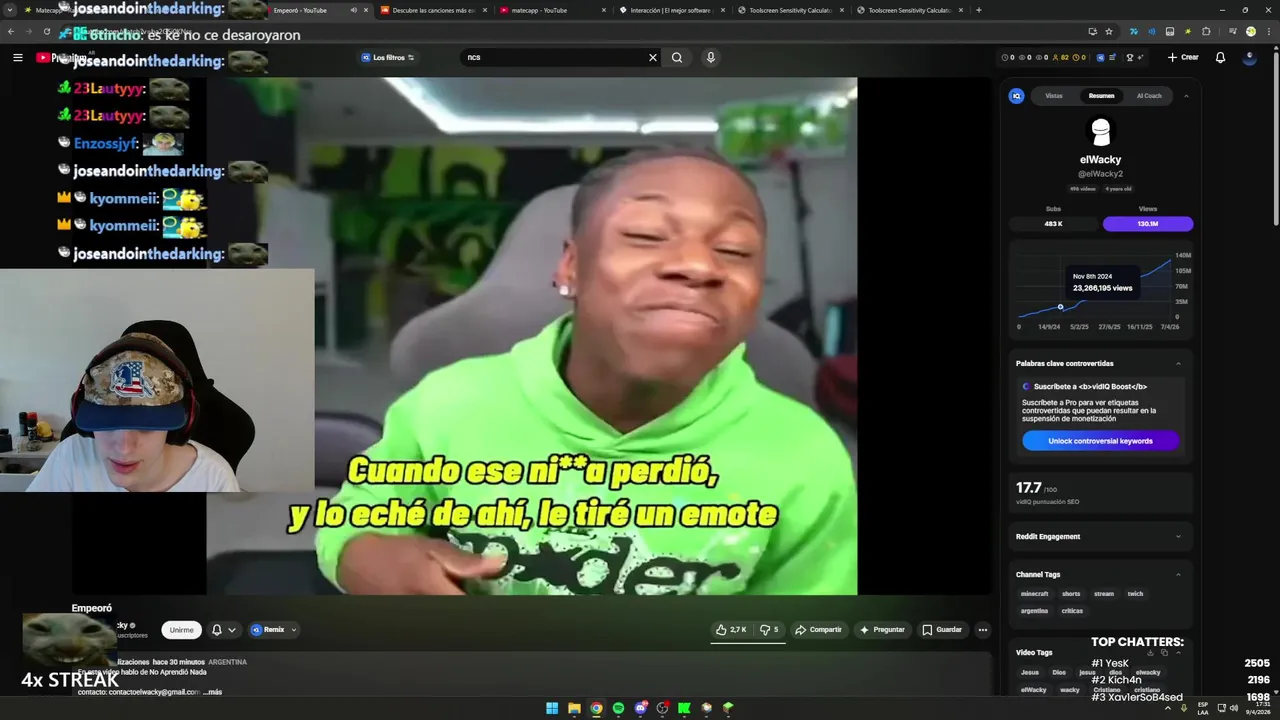
Task: Like the video with thumbs up
Action: (731, 630)
